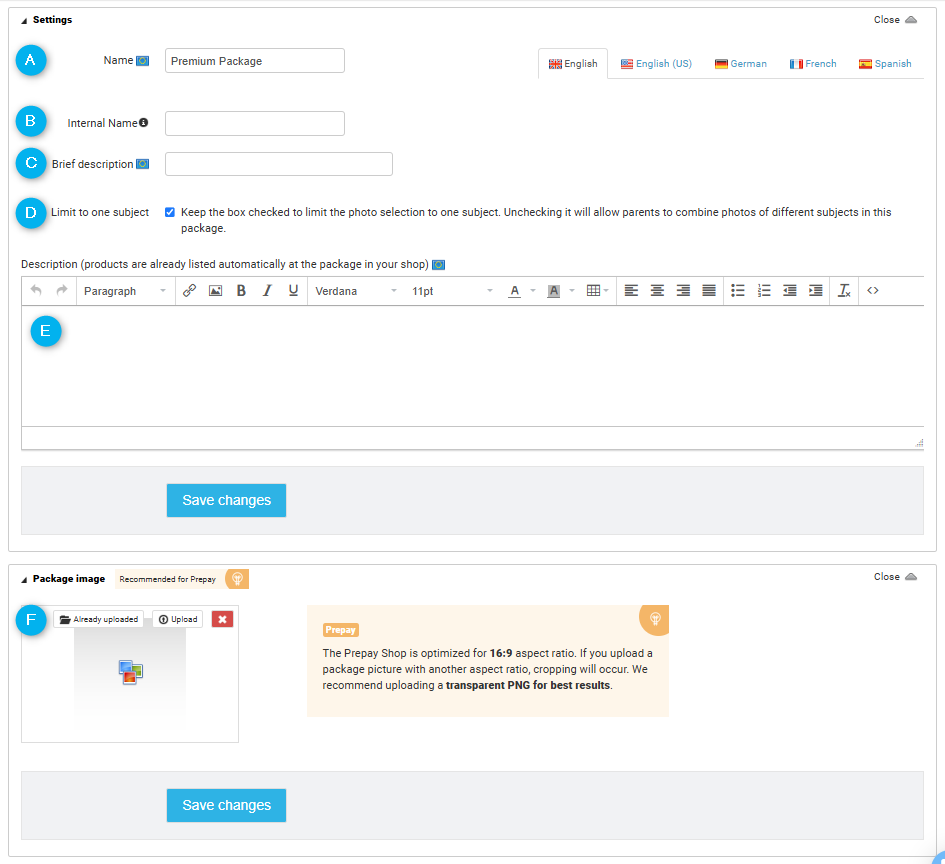Uncheck the Limit to one subject checkbox
The height and width of the screenshot is (864, 945).
point(170,212)
